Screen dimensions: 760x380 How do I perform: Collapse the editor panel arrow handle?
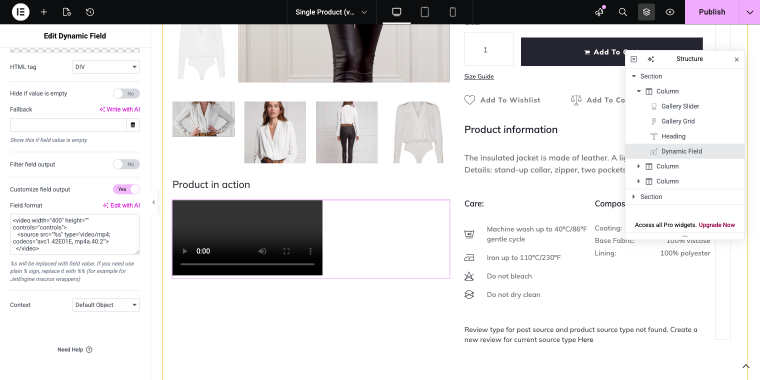click(154, 202)
